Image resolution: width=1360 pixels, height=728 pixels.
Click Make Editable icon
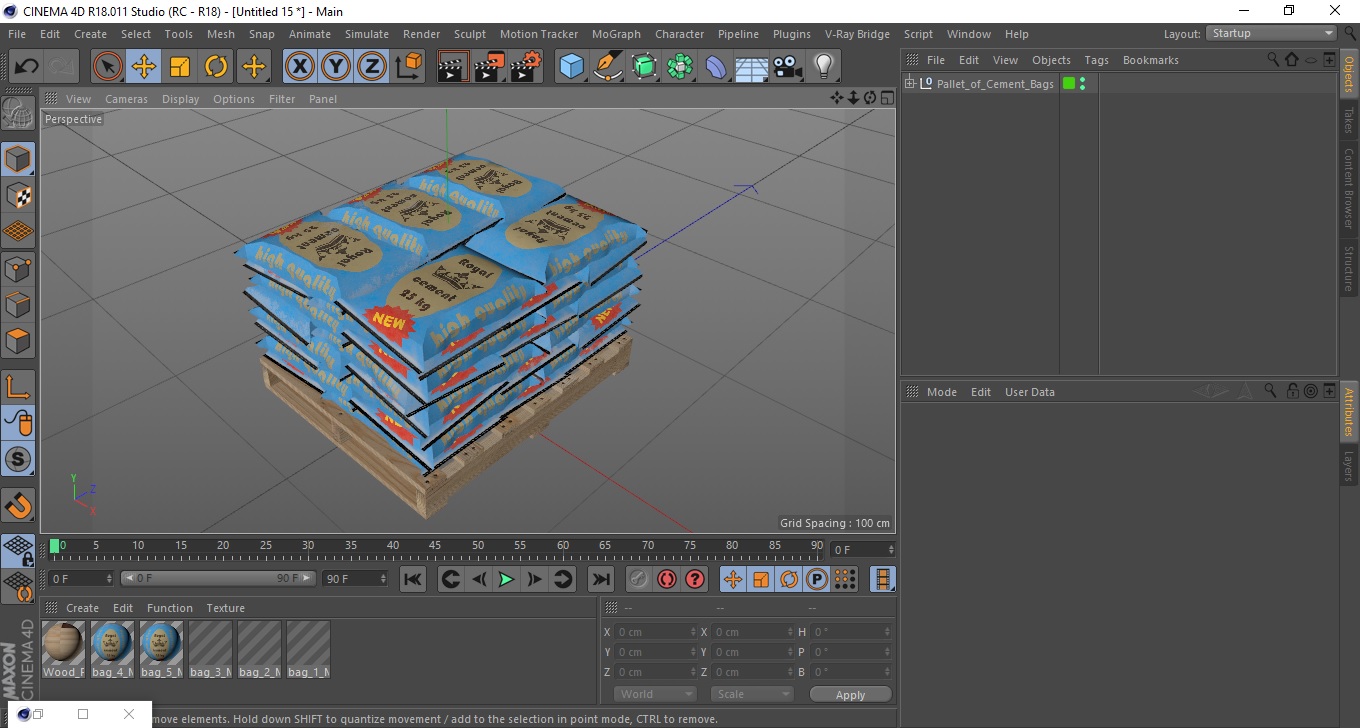18,112
